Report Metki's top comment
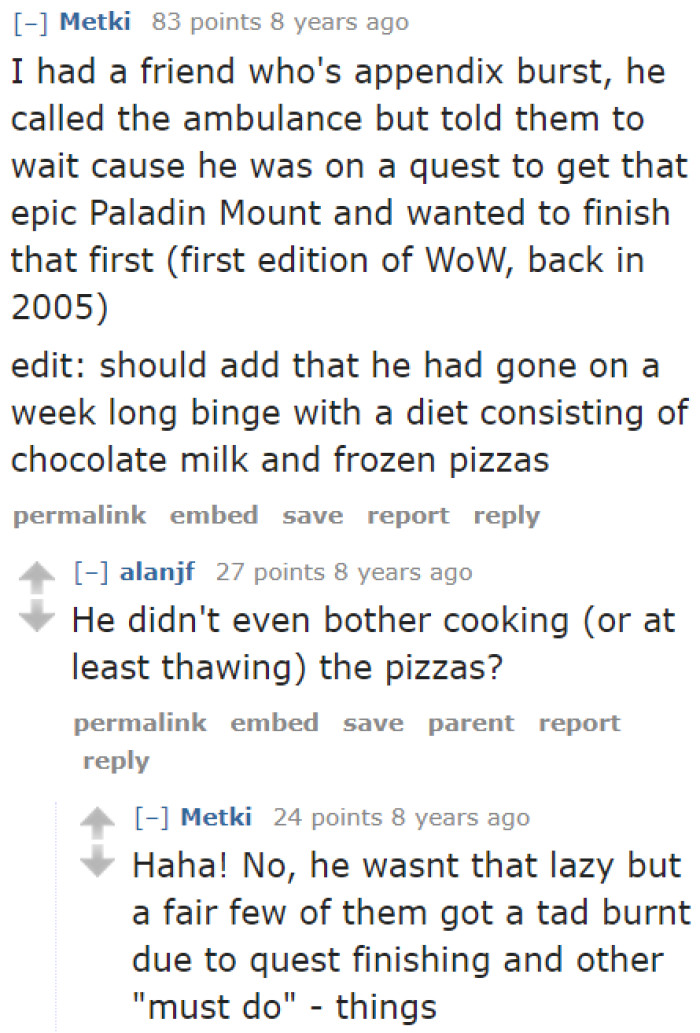The height and width of the screenshot is (1033, 700). 407,516
